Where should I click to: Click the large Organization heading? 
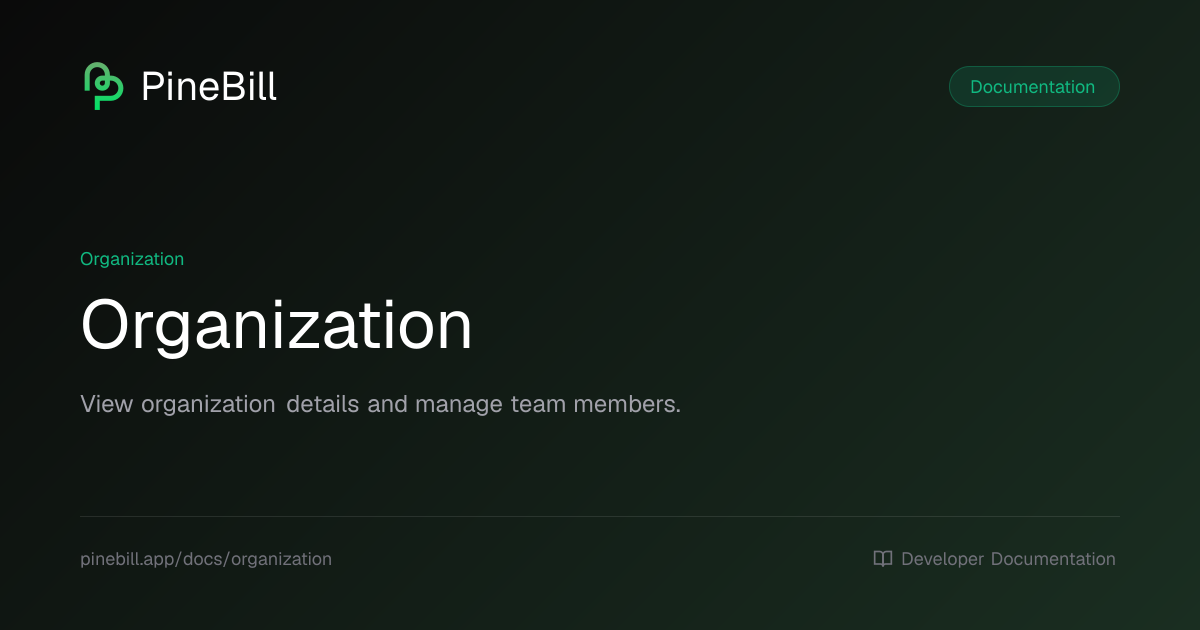click(x=276, y=327)
